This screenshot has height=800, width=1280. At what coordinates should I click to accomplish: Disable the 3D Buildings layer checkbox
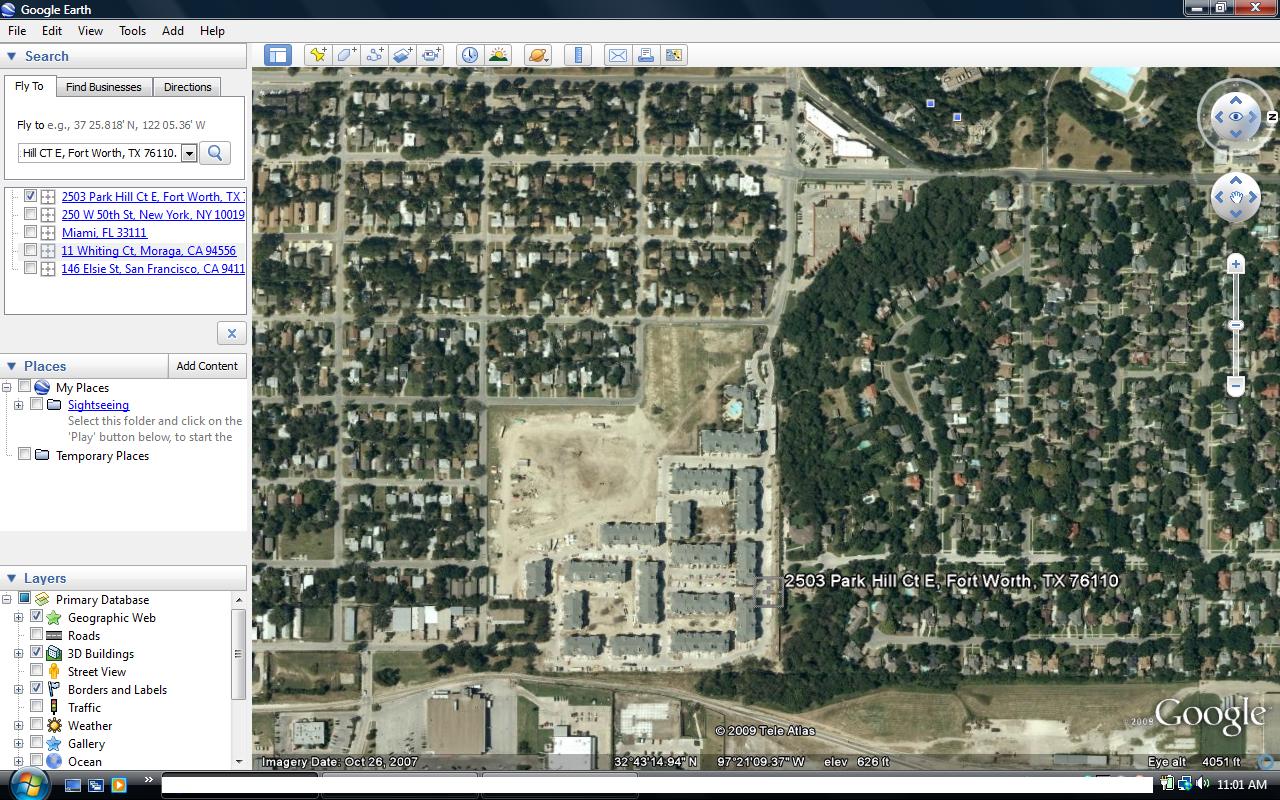(37, 653)
